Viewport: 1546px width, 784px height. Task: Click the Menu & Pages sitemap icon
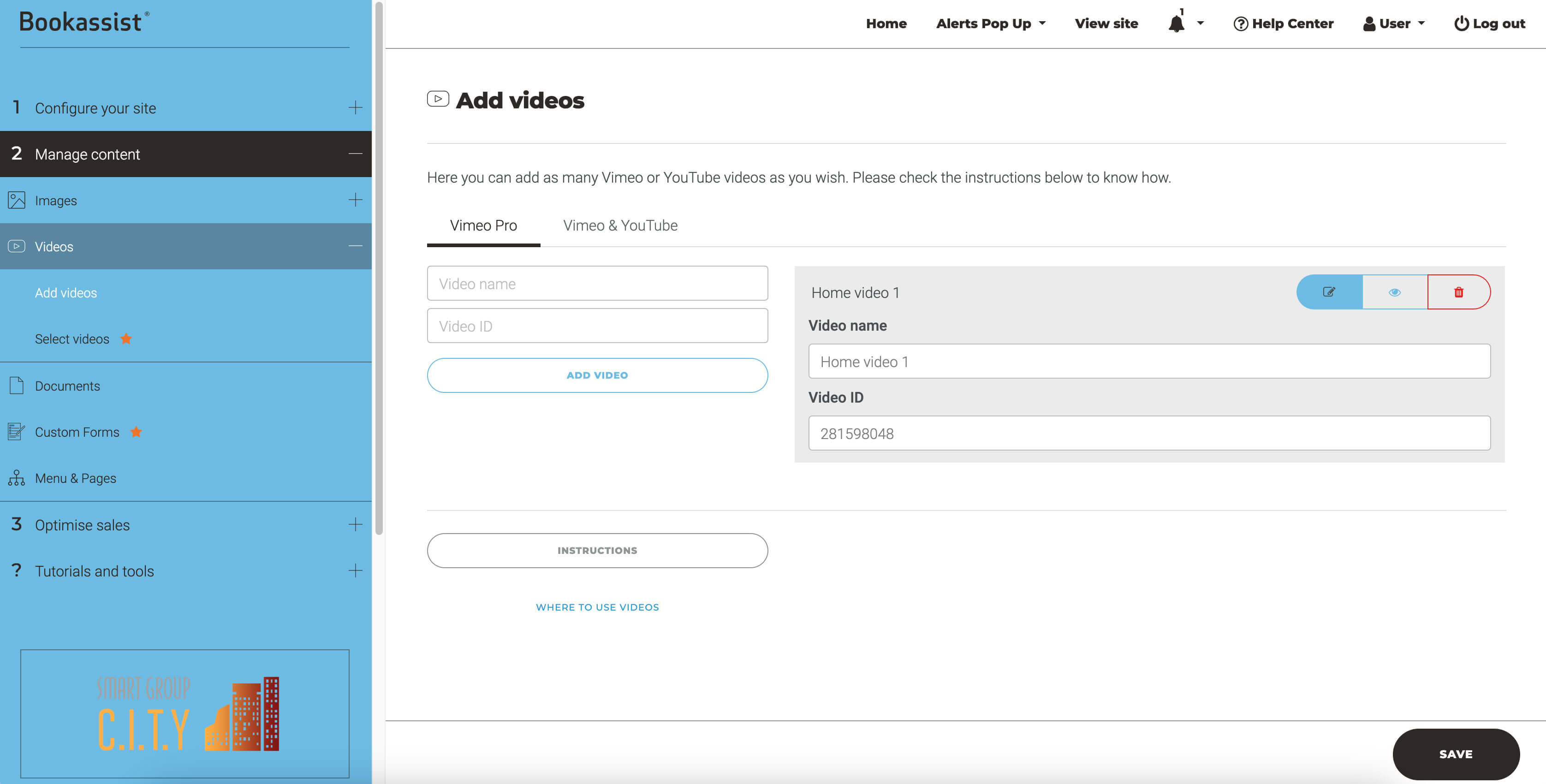[16, 478]
